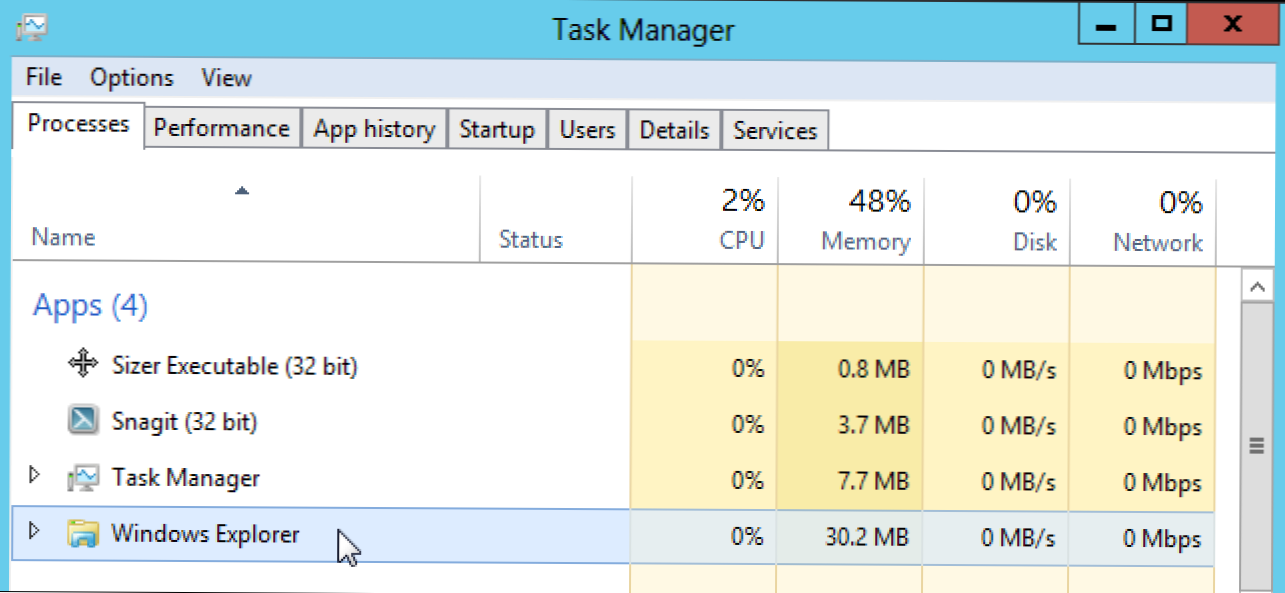Click the Task Manager process icon
This screenshot has width=1285, height=593.
tap(83, 478)
